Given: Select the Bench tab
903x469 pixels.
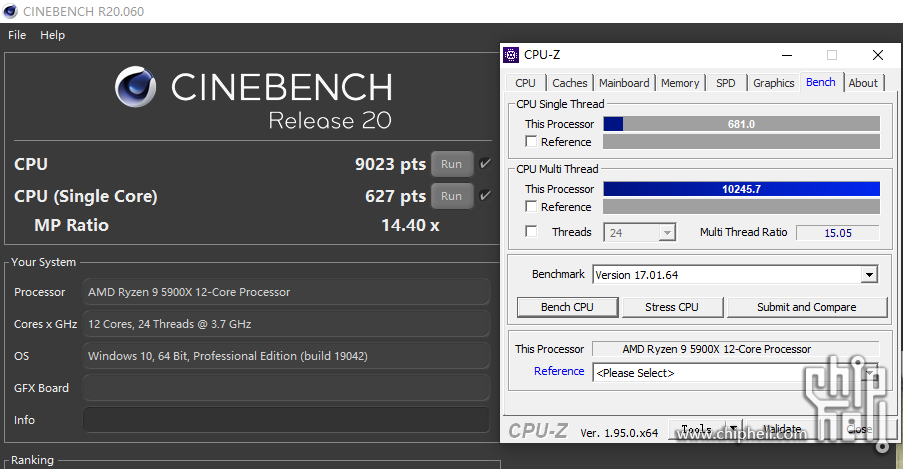Looking at the screenshot, I should 821,82.
